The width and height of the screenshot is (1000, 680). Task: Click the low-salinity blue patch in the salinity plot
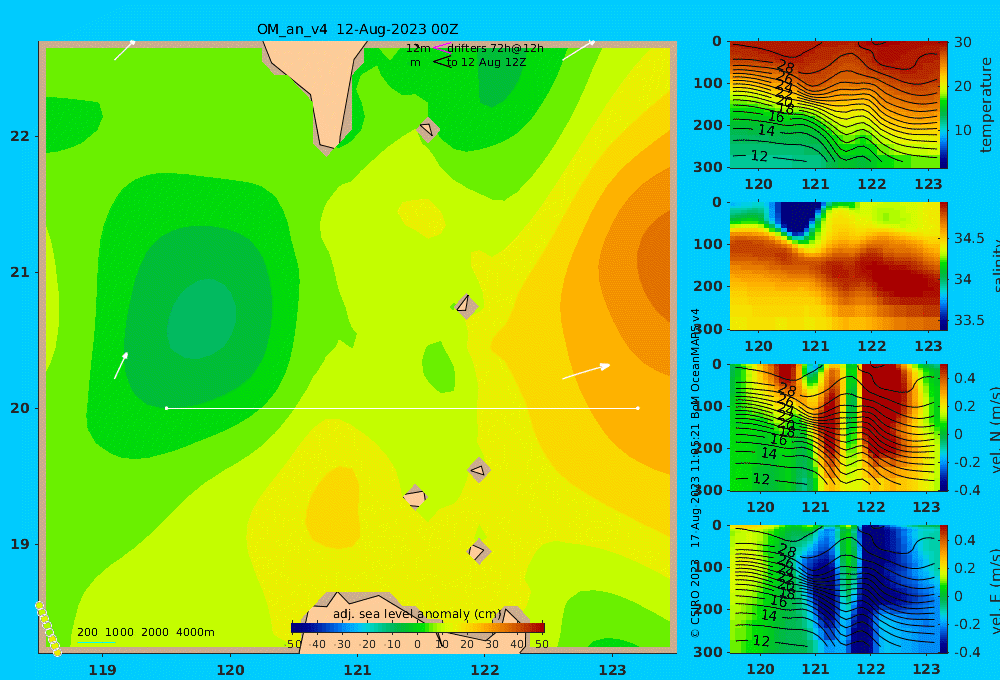(797, 219)
